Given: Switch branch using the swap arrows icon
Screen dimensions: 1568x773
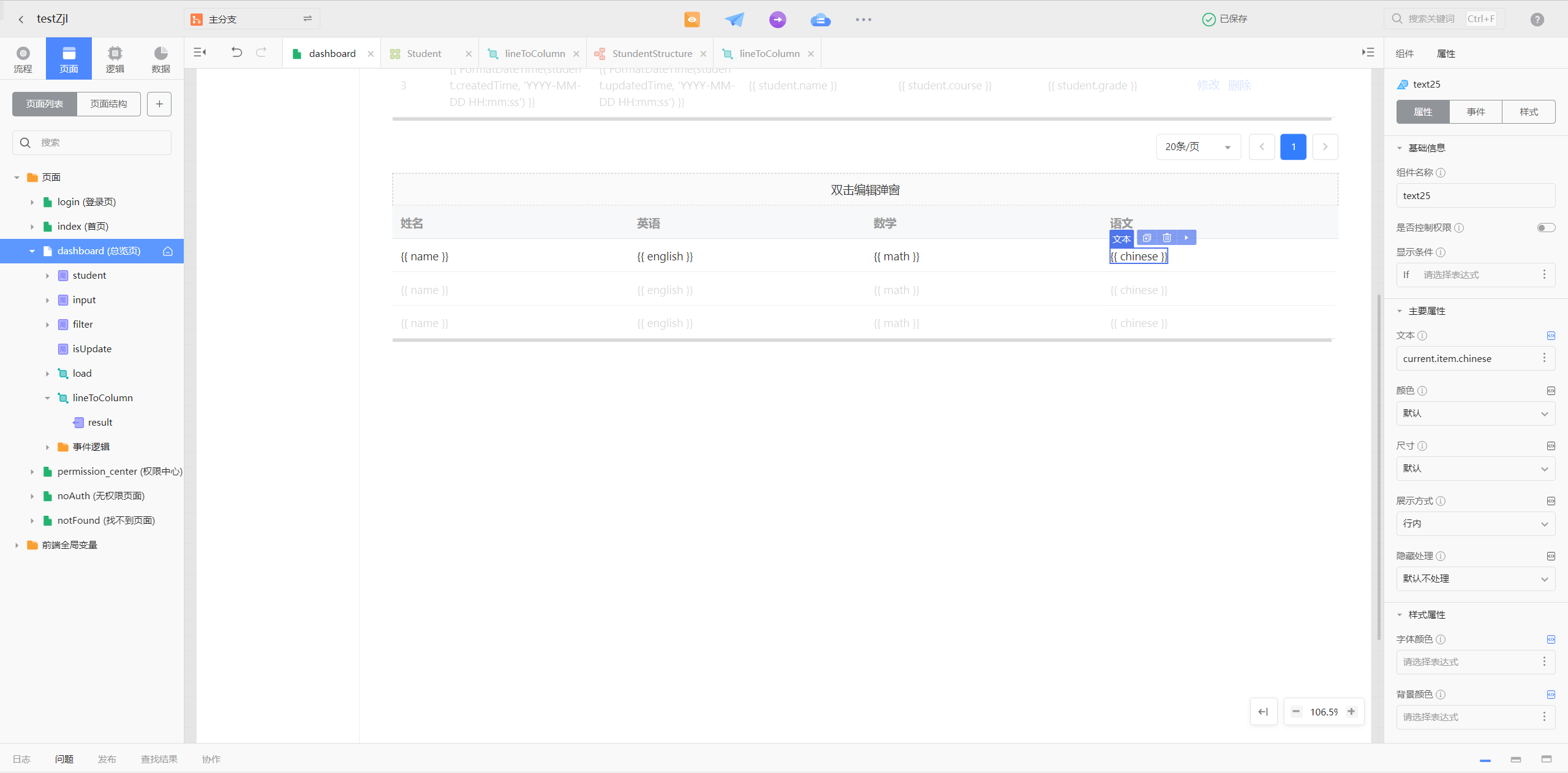Looking at the screenshot, I should pos(307,19).
